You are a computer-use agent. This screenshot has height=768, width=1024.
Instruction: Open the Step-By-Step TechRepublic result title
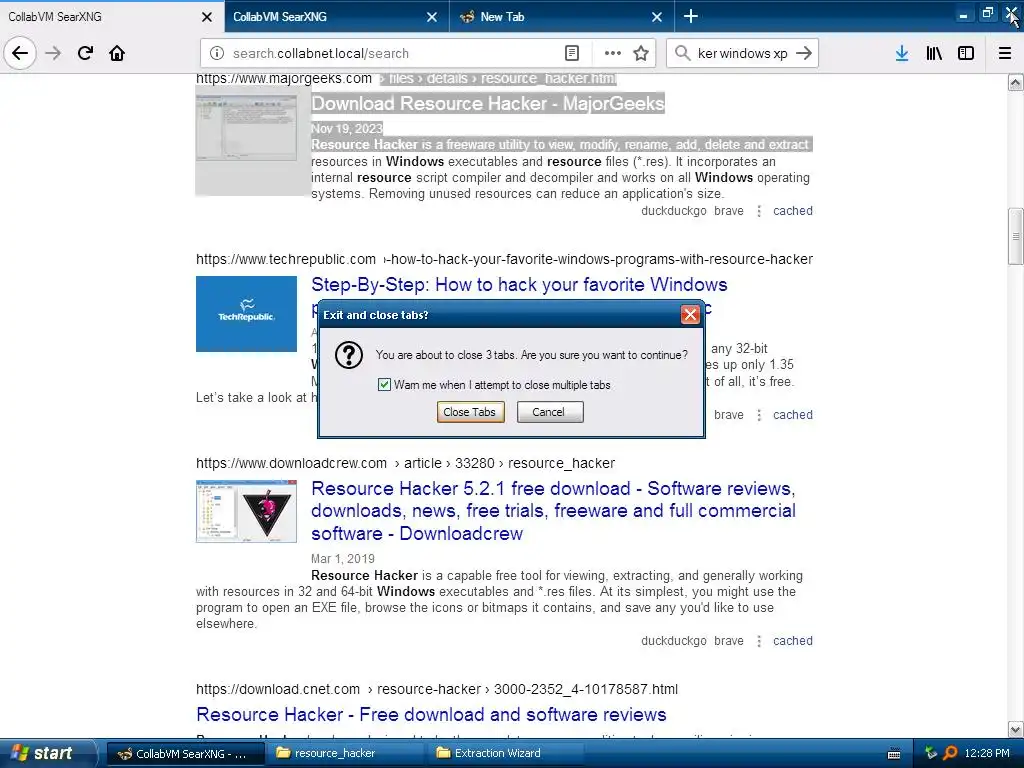click(x=519, y=285)
